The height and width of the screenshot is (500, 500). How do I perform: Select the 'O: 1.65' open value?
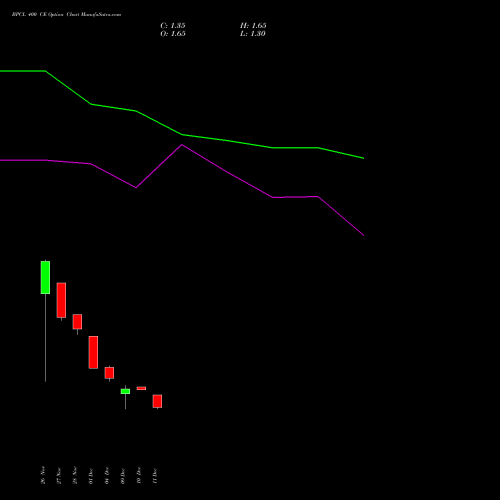pyautogui.click(x=173, y=34)
